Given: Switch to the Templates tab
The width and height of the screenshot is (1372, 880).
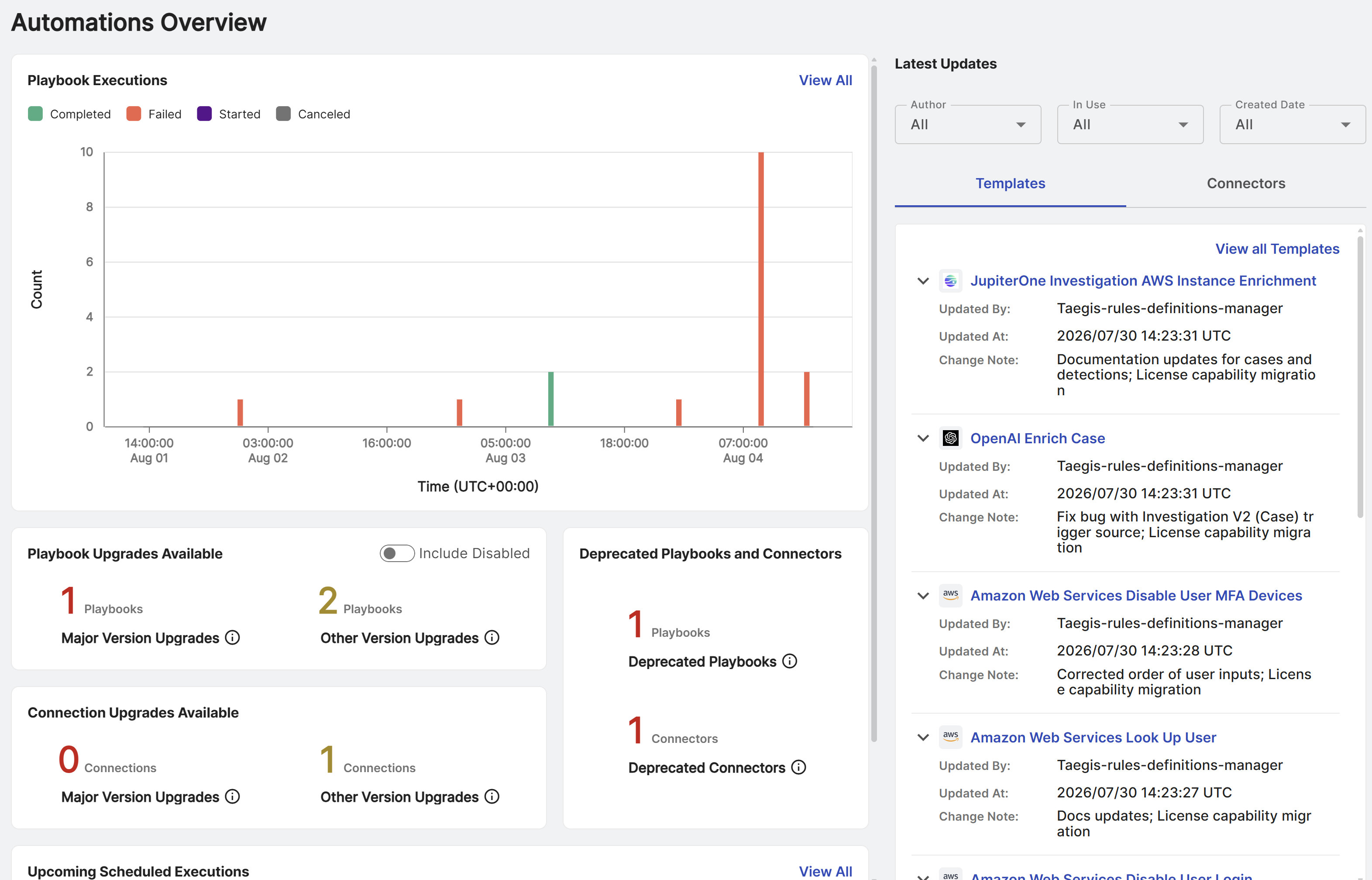Looking at the screenshot, I should coord(1010,183).
